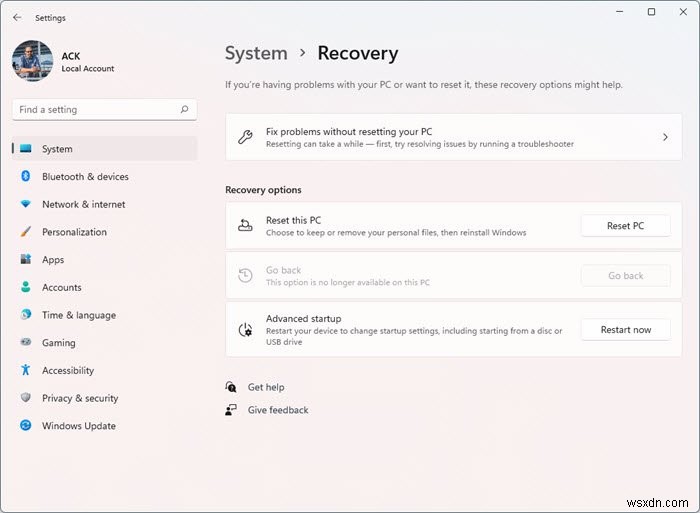Click the Personalization paintbrush icon
The height and width of the screenshot is (513, 700).
[x=26, y=232]
